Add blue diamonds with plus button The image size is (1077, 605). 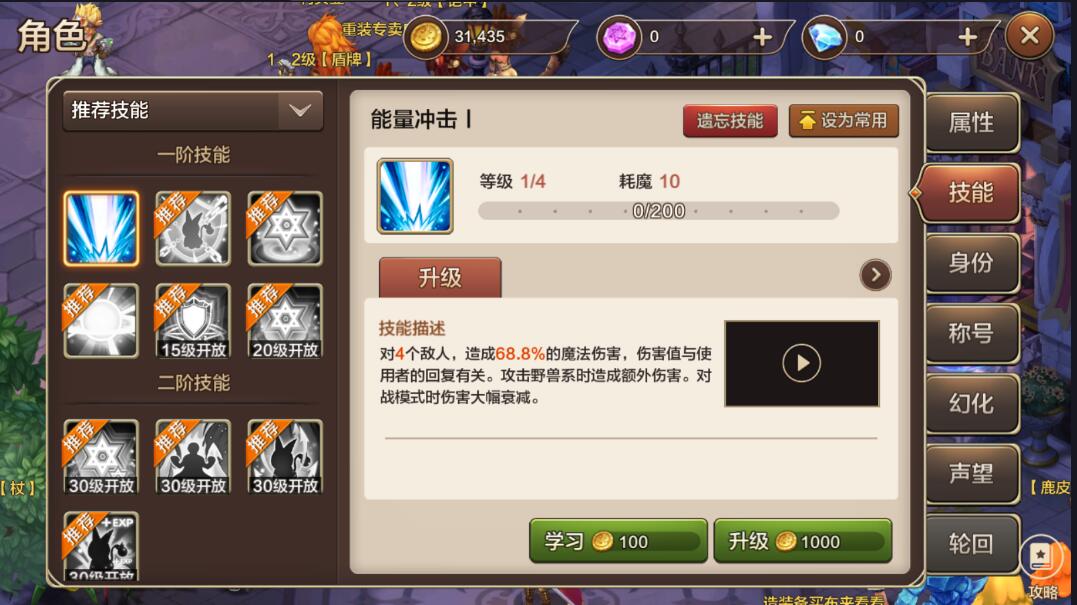pos(967,36)
